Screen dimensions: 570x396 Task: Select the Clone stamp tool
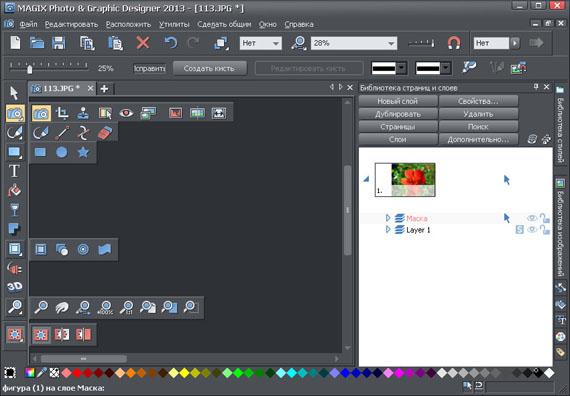[83, 113]
